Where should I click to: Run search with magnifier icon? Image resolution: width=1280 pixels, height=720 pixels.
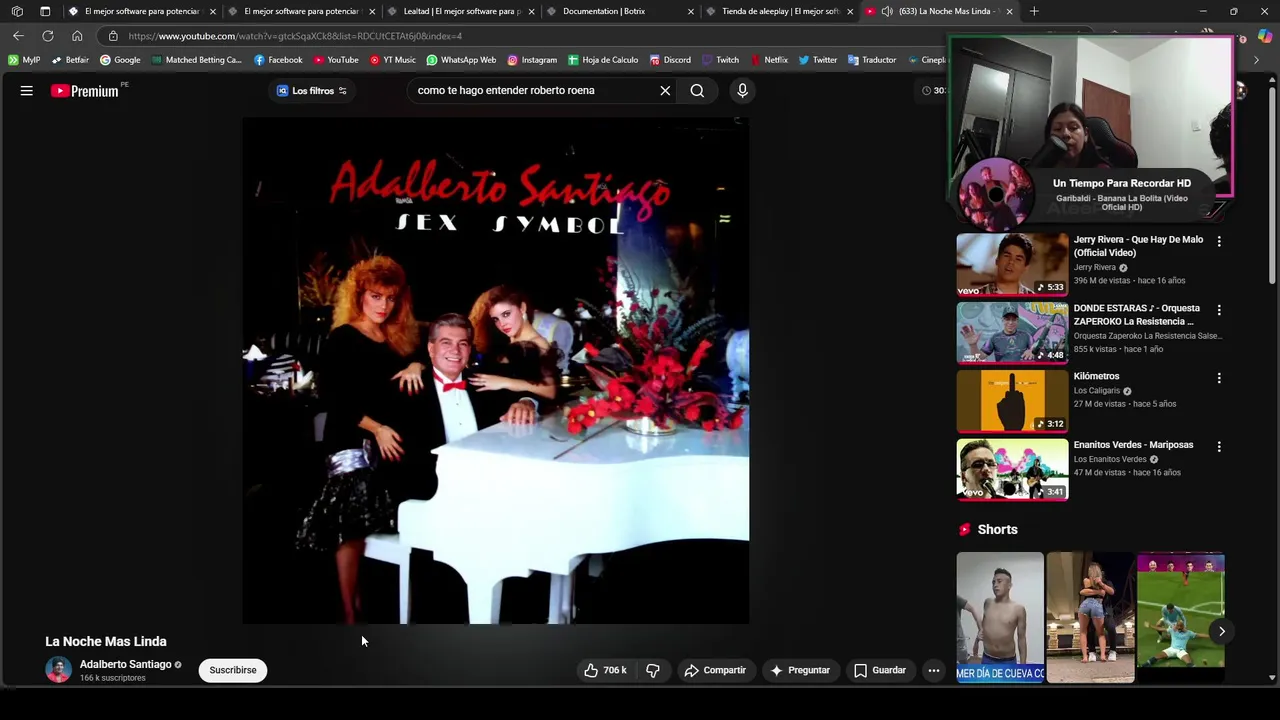697,91
